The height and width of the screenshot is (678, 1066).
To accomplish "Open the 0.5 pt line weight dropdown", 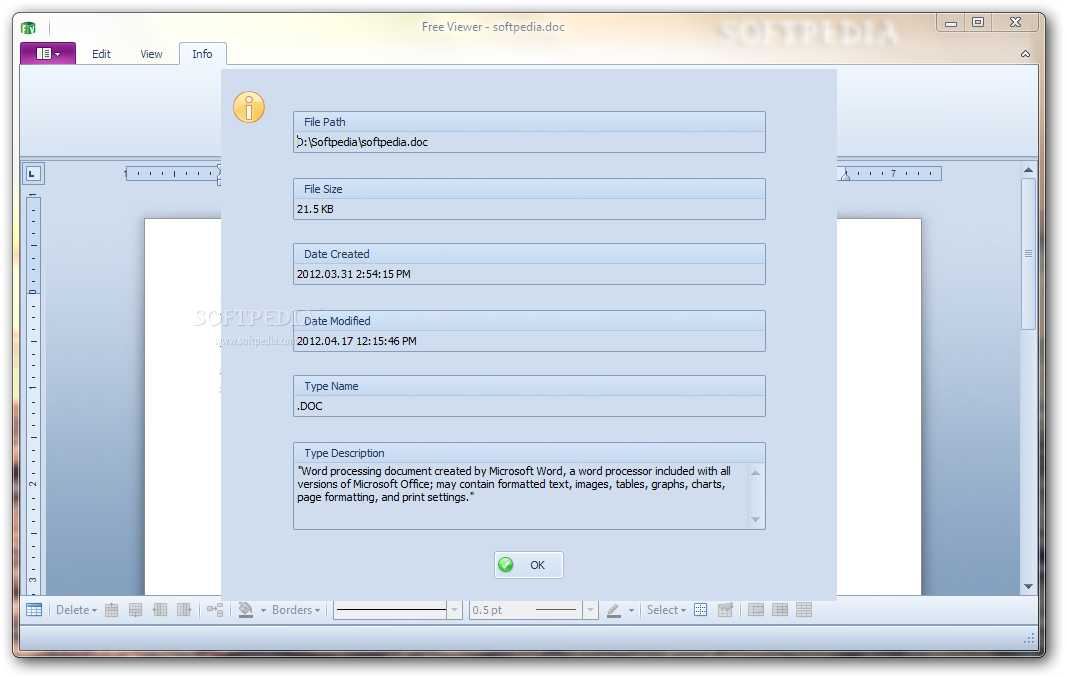I will click(x=590, y=610).
